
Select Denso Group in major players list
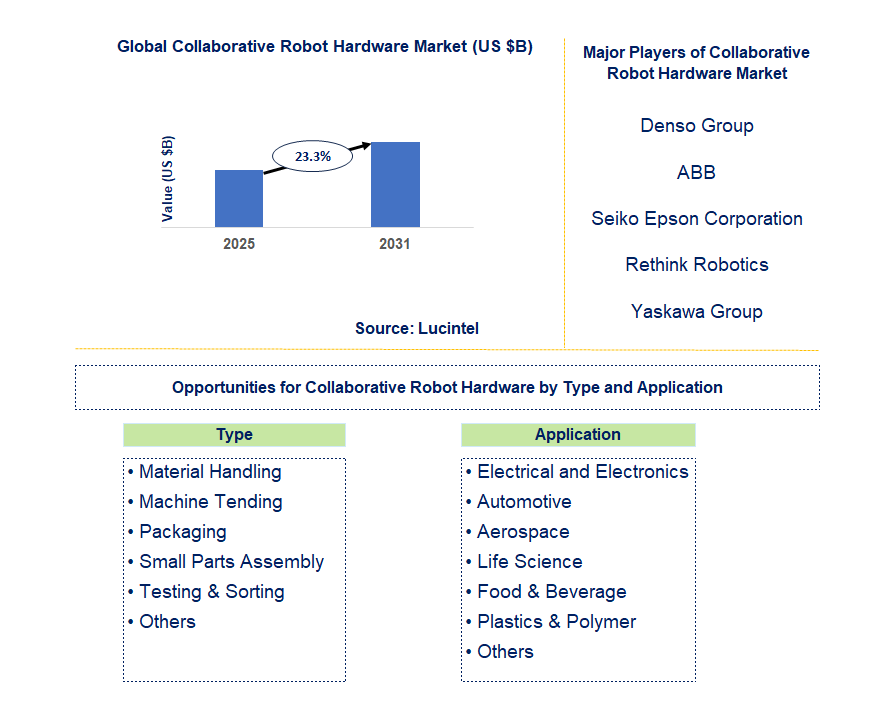(697, 125)
